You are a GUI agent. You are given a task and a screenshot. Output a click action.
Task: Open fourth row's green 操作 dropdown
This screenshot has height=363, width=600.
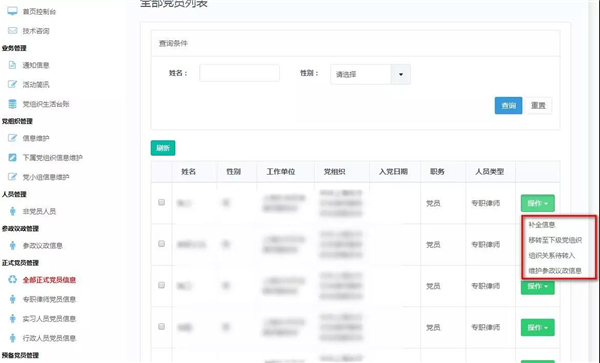(538, 327)
